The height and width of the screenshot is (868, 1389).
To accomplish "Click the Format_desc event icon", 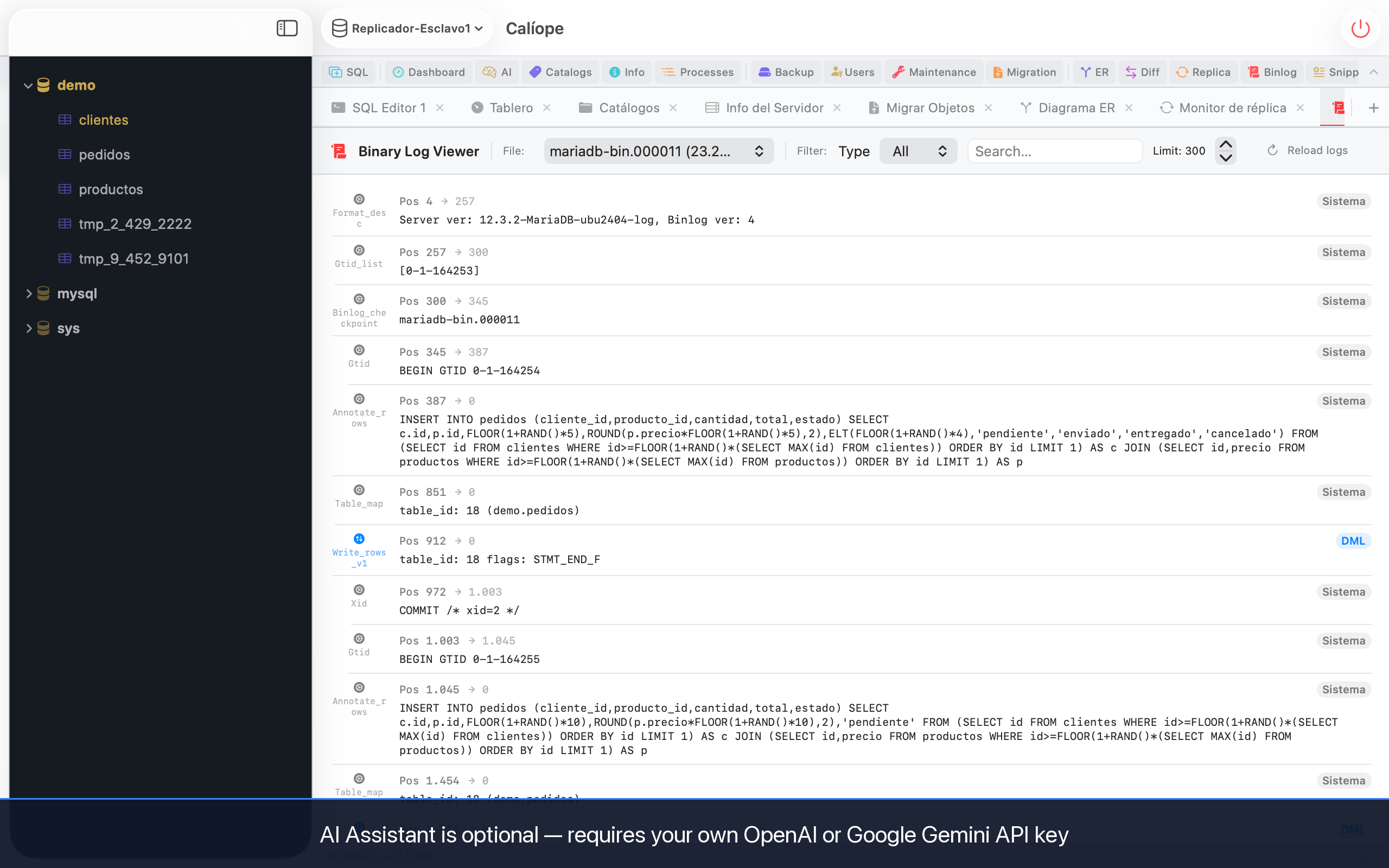I will (x=359, y=199).
